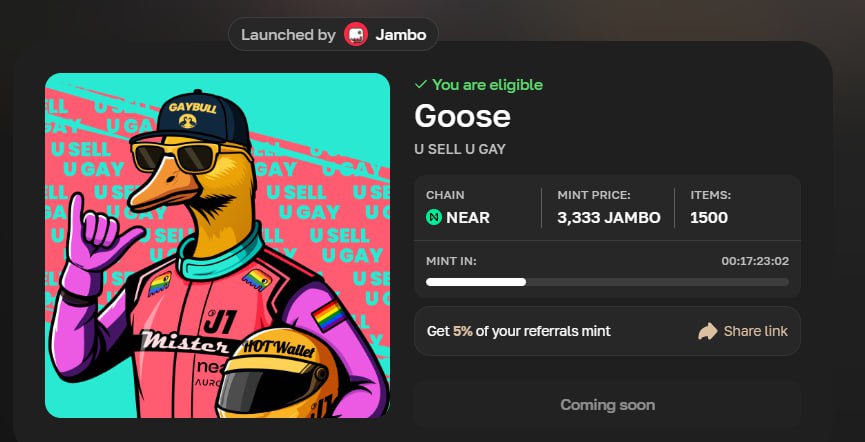Click the U SELL U GAY subtitle
The width and height of the screenshot is (865, 442).
pyautogui.click(x=460, y=149)
